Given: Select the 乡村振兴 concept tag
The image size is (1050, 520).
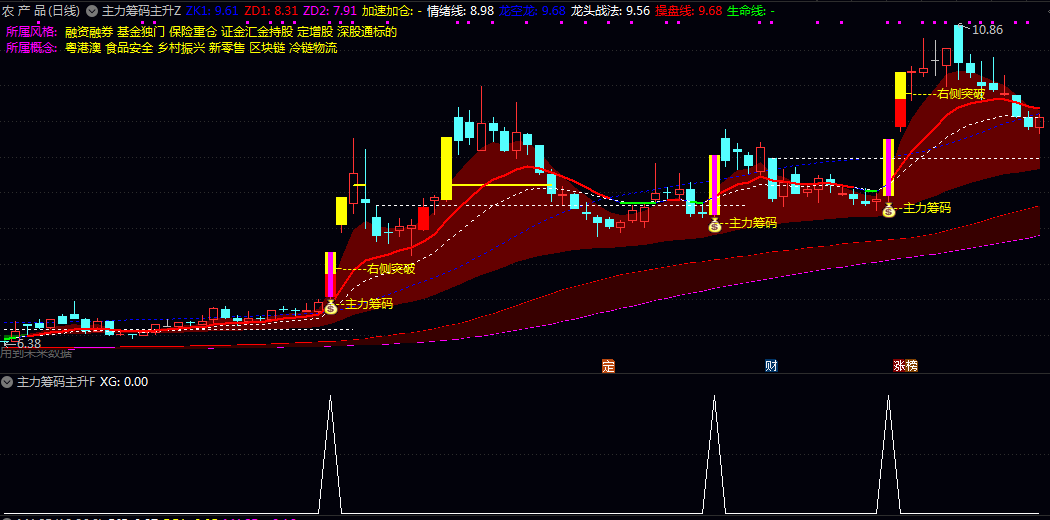Looking at the screenshot, I should tap(181, 48).
